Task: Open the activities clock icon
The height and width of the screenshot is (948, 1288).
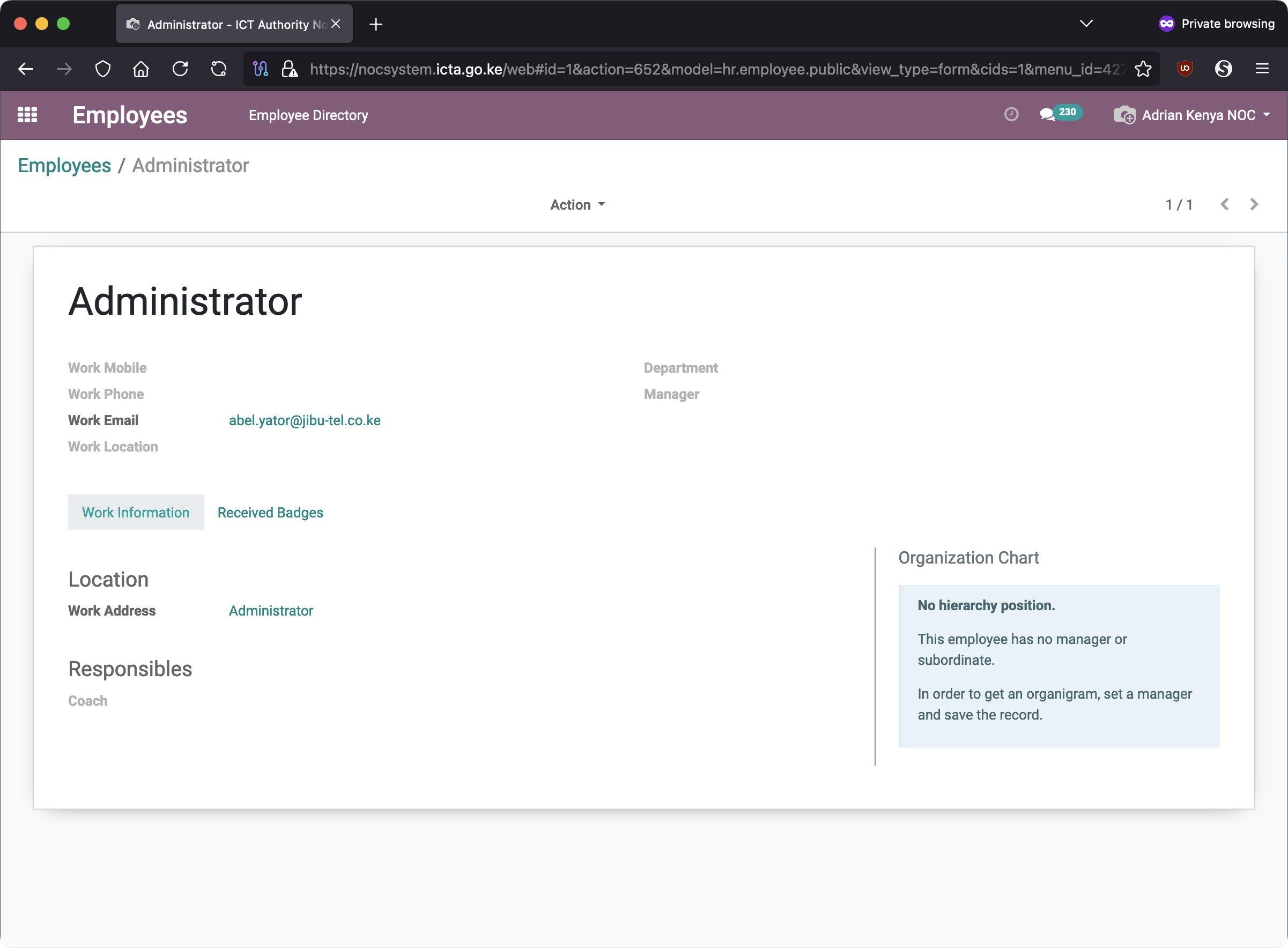Action: (x=1011, y=114)
